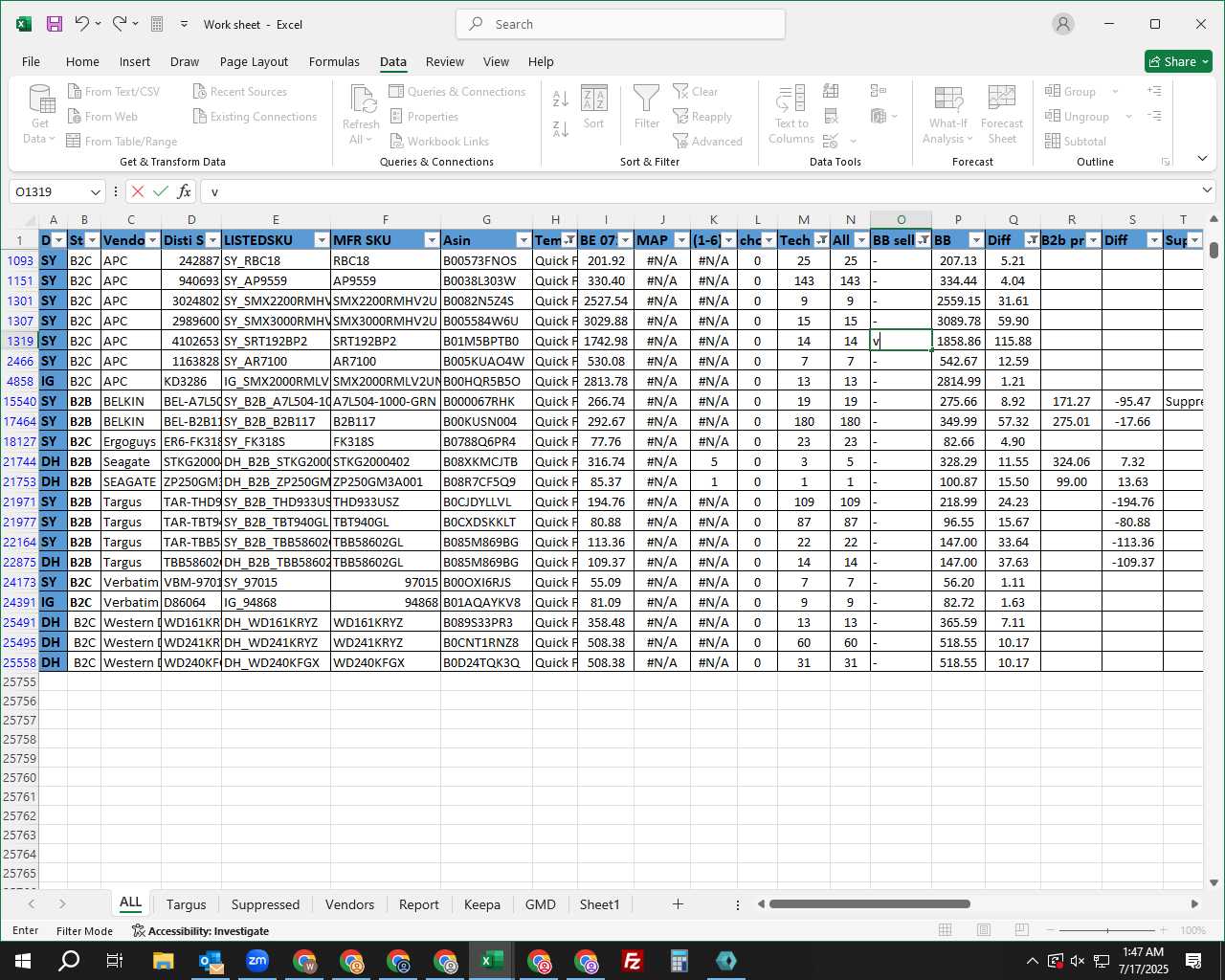Open Advanced filter options
Image resolution: width=1225 pixels, height=980 pixels.
[707, 142]
